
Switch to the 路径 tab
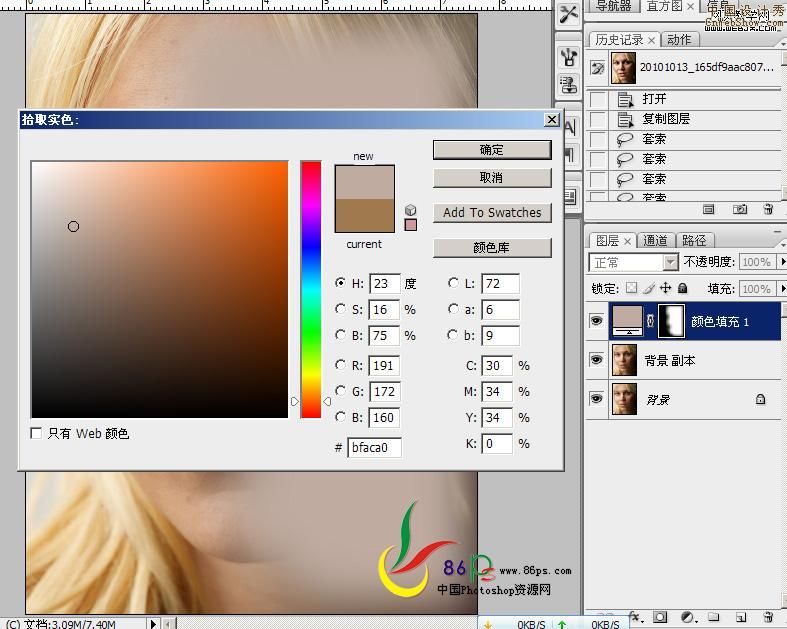point(694,240)
